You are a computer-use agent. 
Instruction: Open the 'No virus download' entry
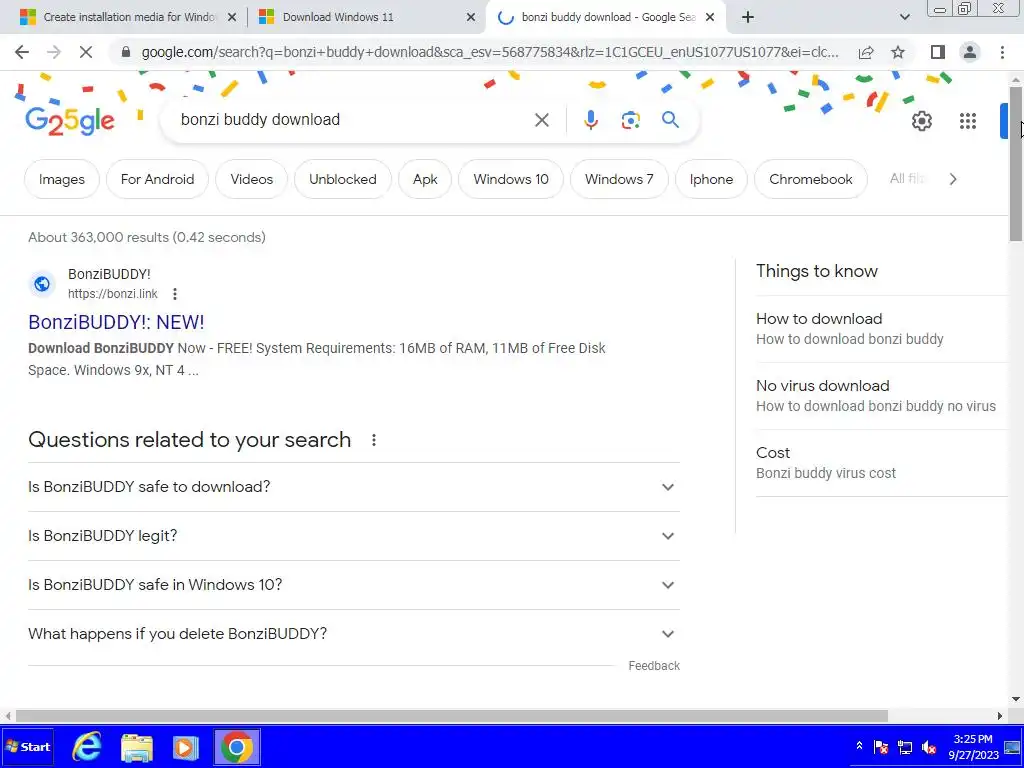tap(882, 396)
